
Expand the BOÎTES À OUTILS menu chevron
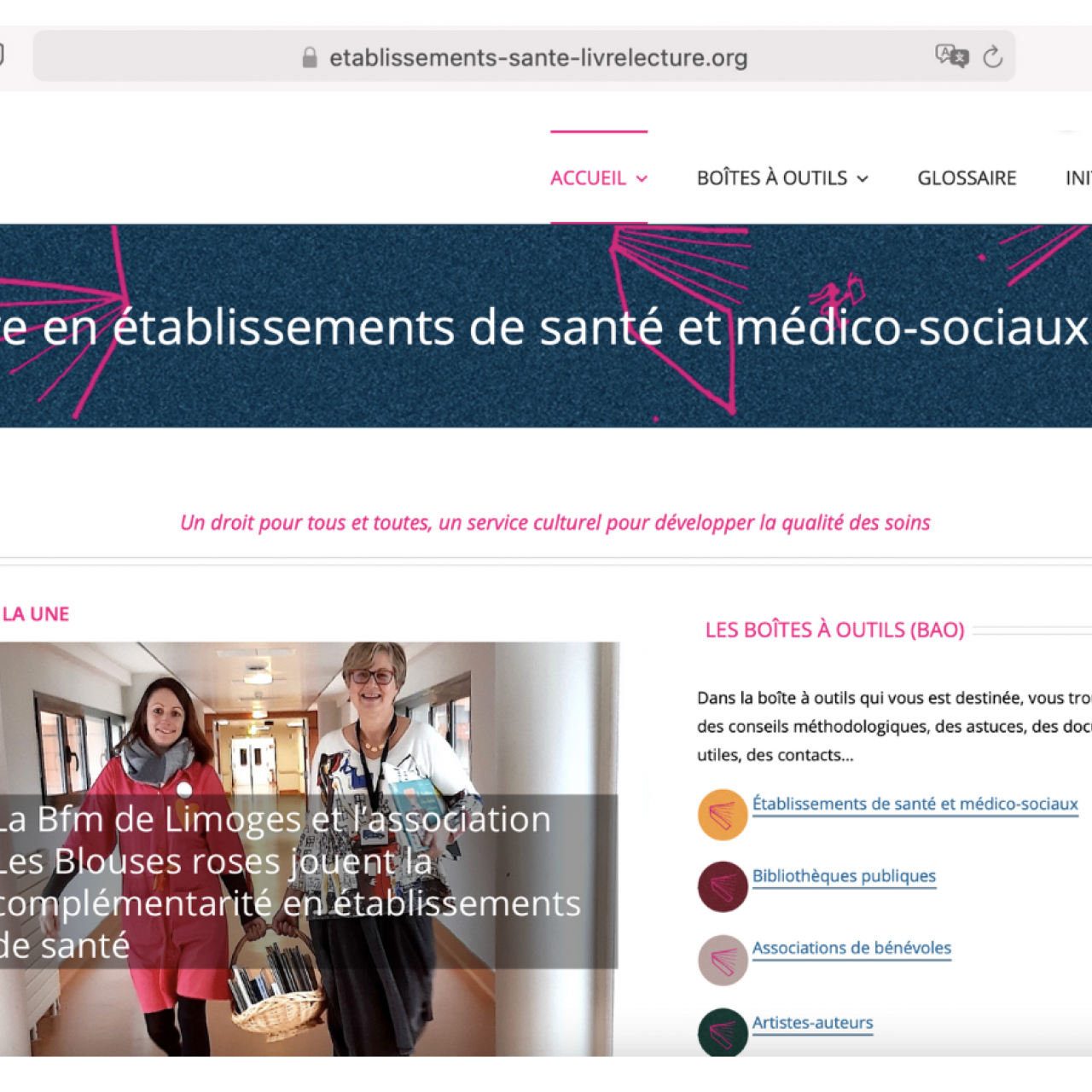coord(863,178)
